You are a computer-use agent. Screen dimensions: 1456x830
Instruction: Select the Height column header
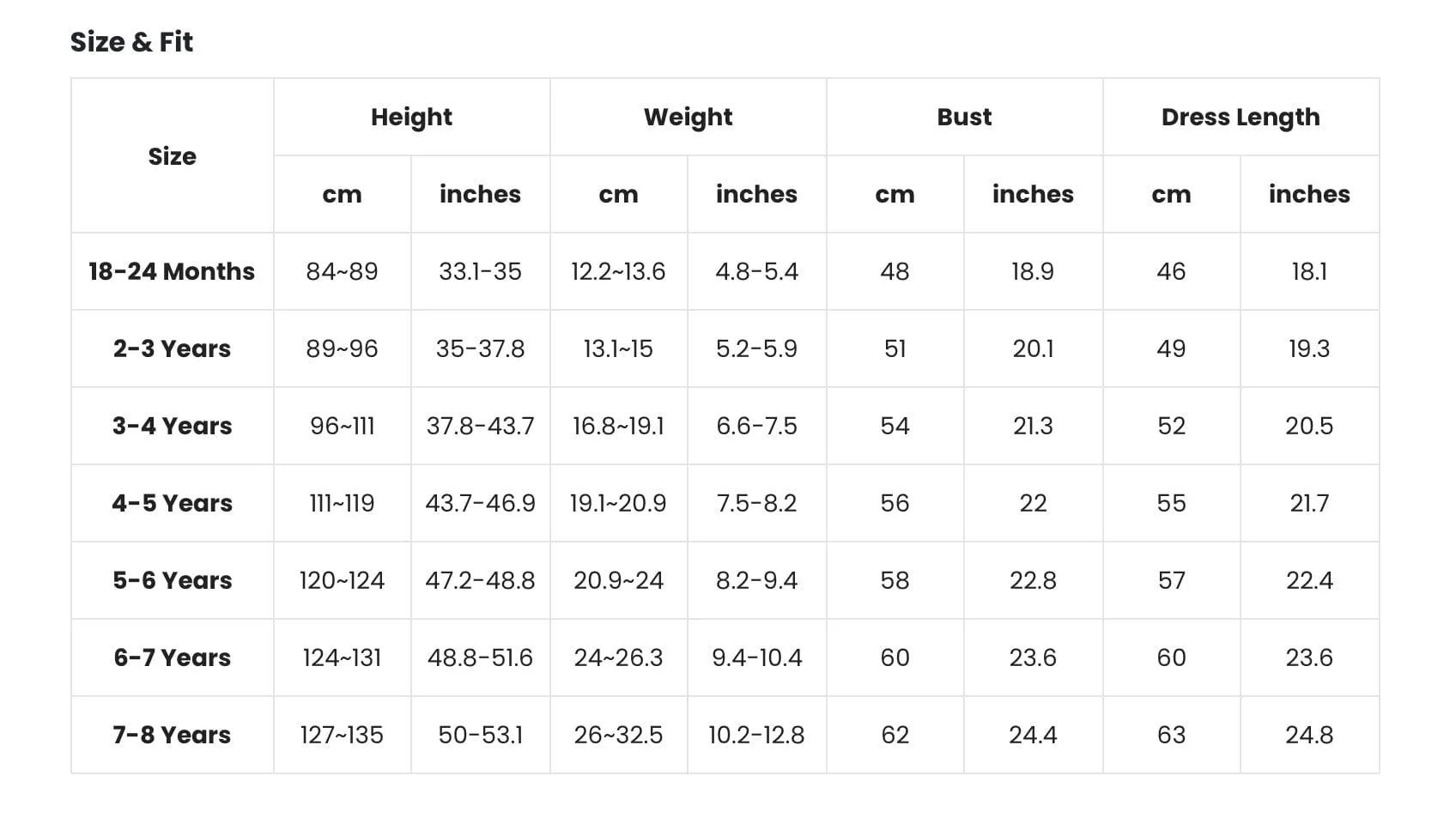(x=411, y=117)
